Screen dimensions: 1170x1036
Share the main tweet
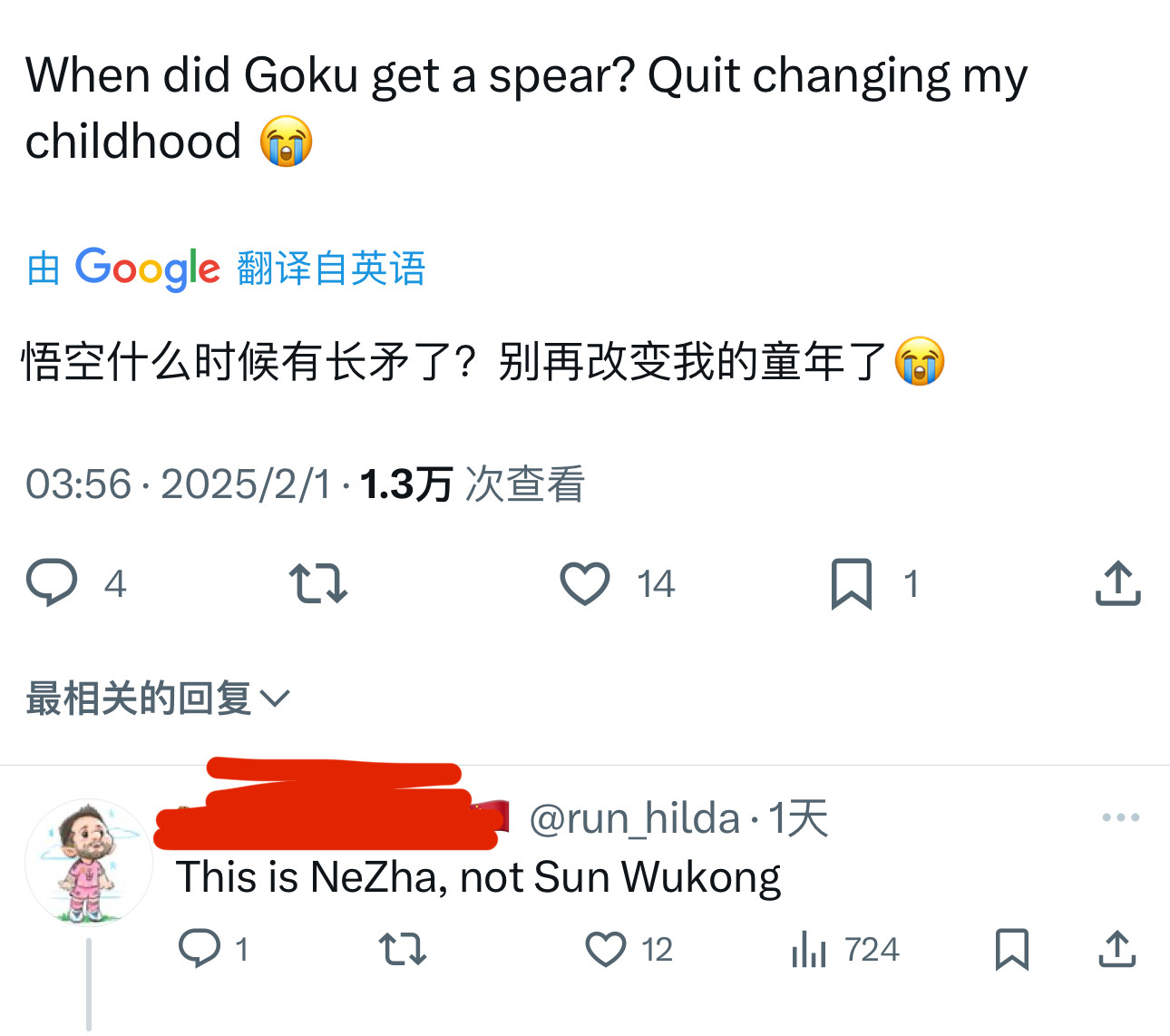click(x=1117, y=583)
